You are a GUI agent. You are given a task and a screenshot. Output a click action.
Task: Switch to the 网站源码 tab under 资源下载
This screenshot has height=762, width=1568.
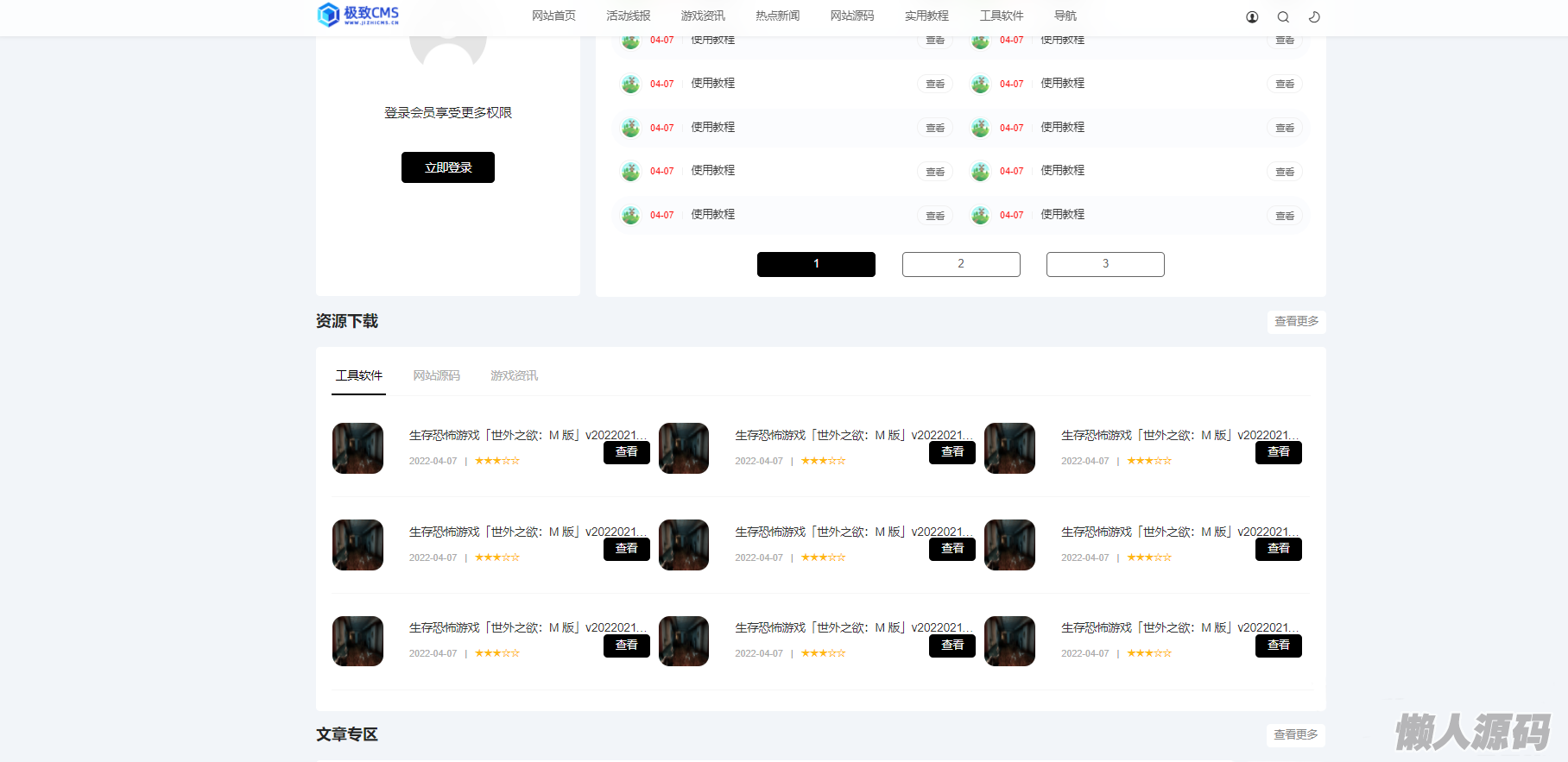tap(437, 375)
